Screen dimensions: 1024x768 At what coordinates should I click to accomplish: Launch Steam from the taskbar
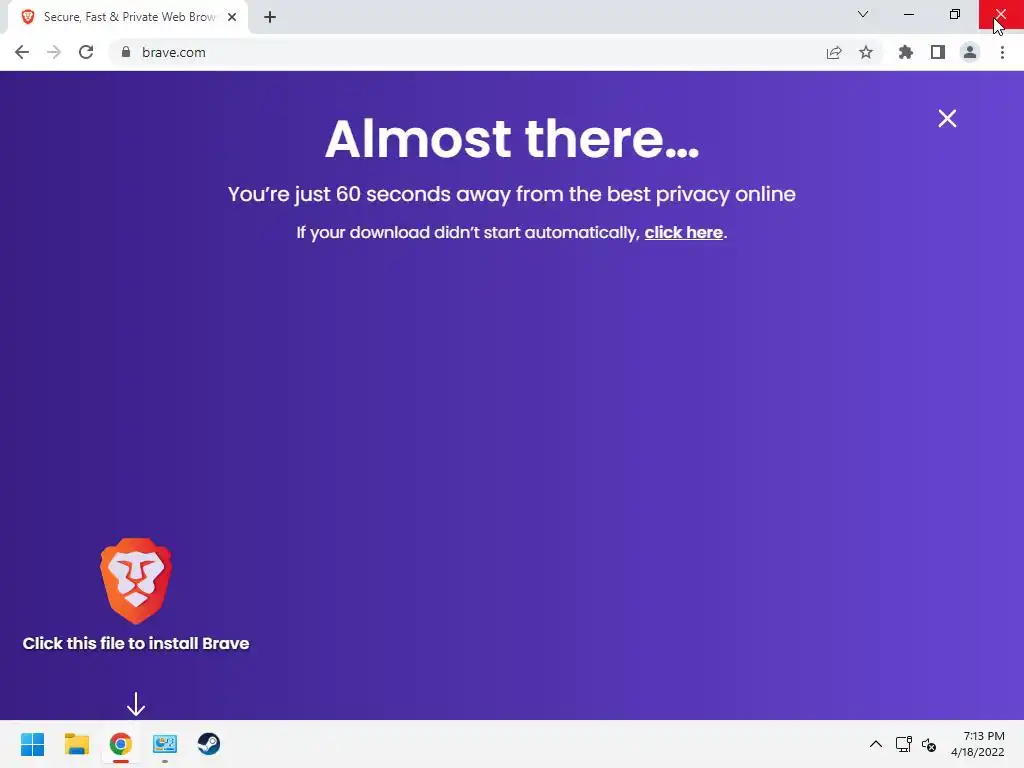pos(209,744)
